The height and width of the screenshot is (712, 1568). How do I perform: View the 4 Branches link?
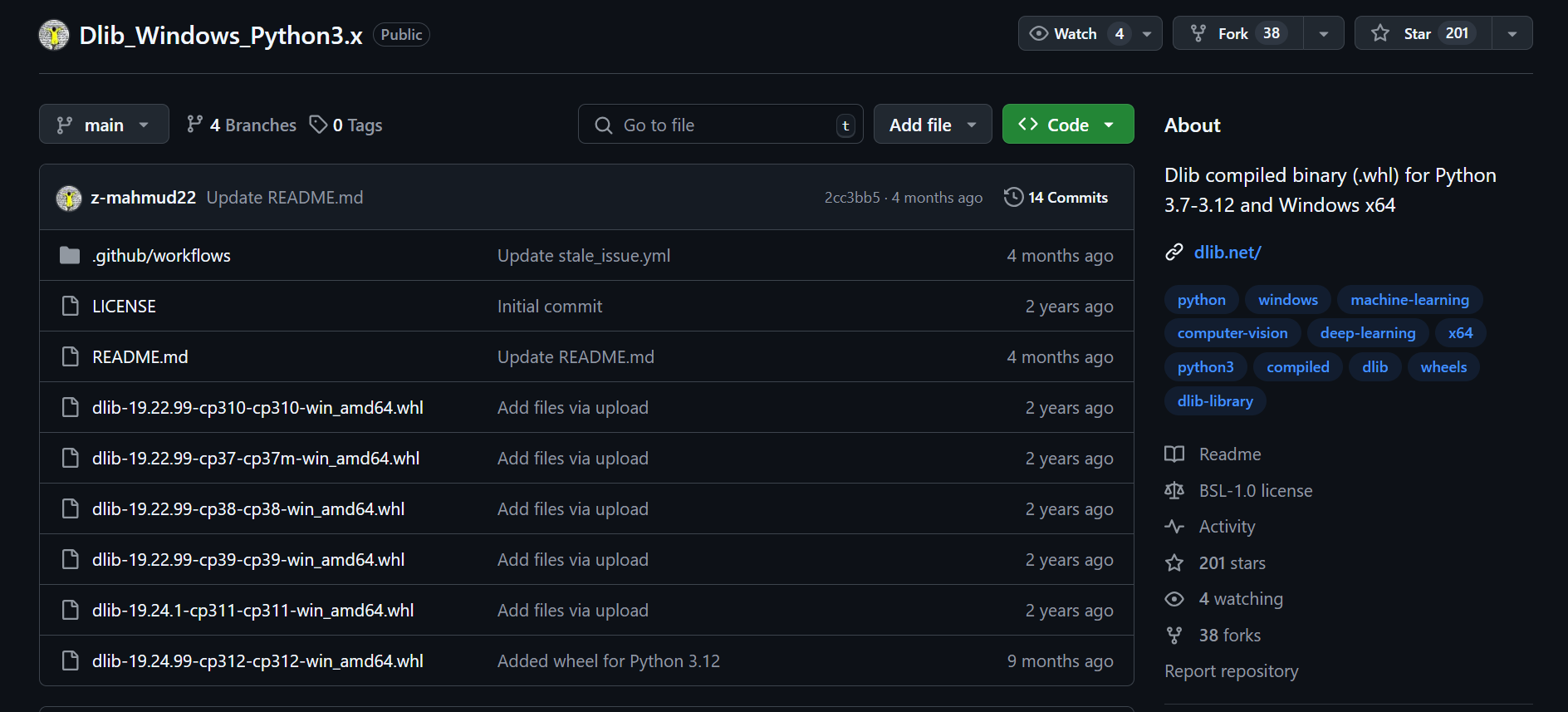point(242,125)
